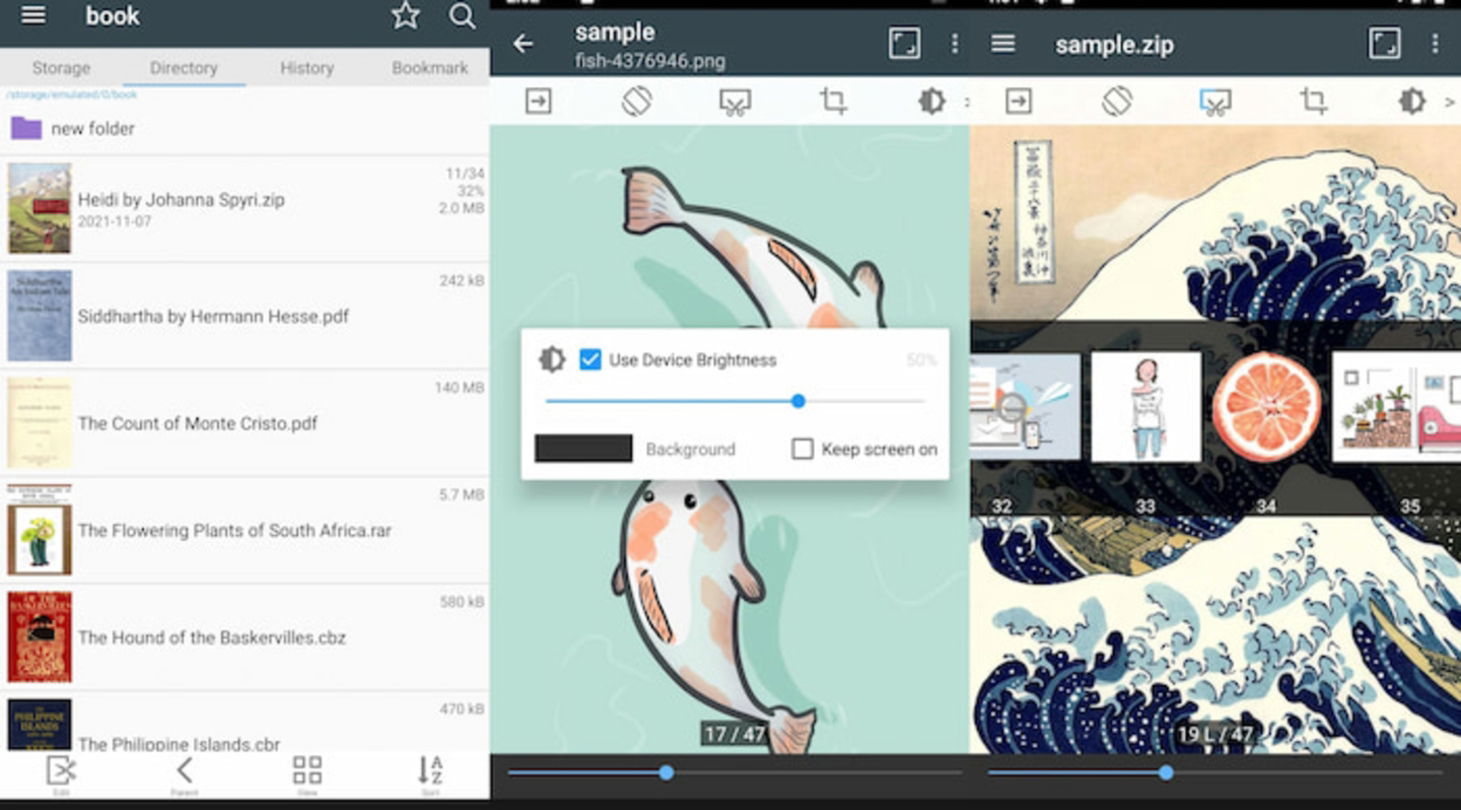Open The Count of Monte Cristo.pdf
Image resolution: width=1461 pixels, height=810 pixels.
[x=245, y=423]
